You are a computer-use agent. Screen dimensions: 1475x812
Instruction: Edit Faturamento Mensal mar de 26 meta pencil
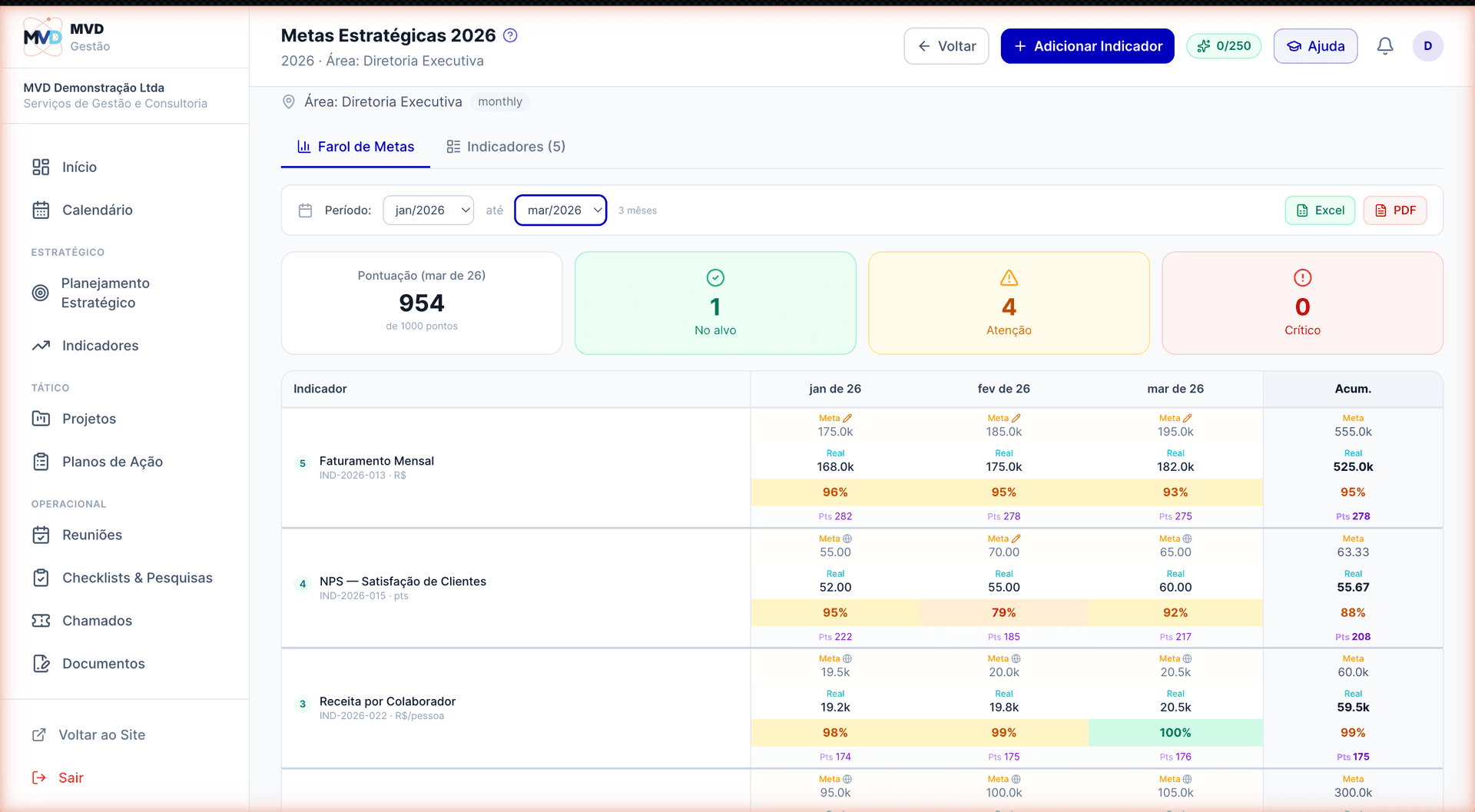pyautogui.click(x=1188, y=419)
